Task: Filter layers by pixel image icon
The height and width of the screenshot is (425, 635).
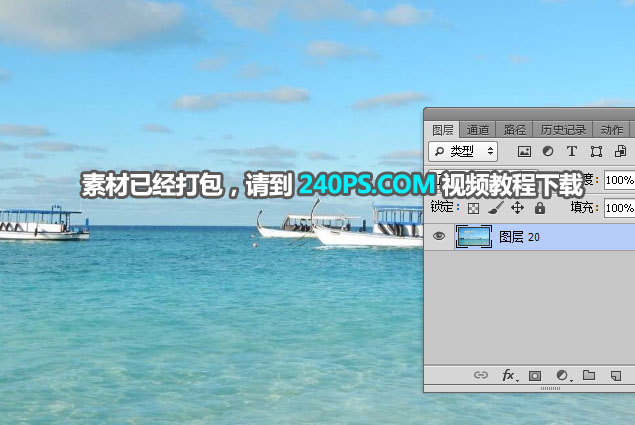Action: click(524, 152)
